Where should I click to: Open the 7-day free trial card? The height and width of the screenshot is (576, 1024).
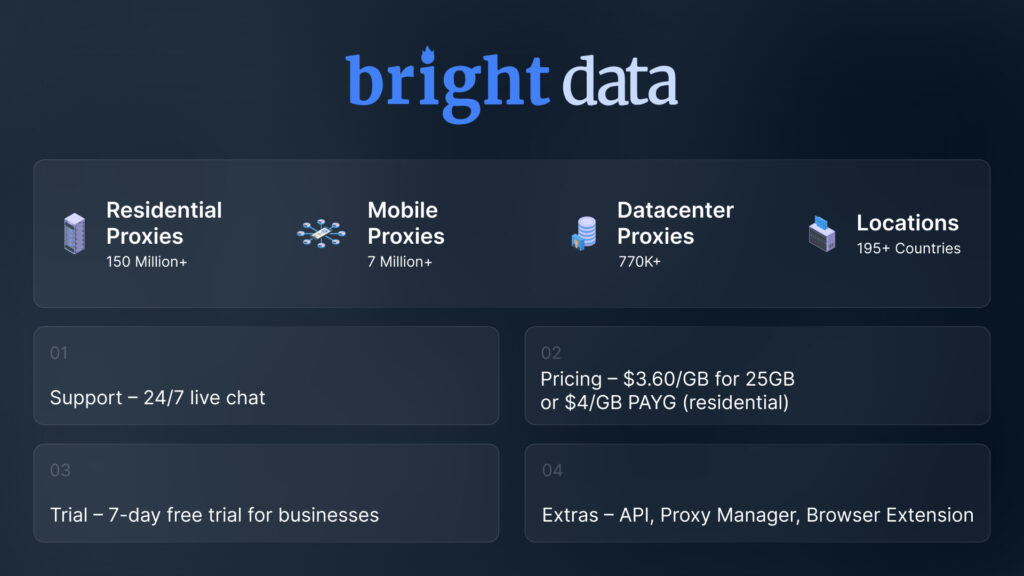(266, 493)
